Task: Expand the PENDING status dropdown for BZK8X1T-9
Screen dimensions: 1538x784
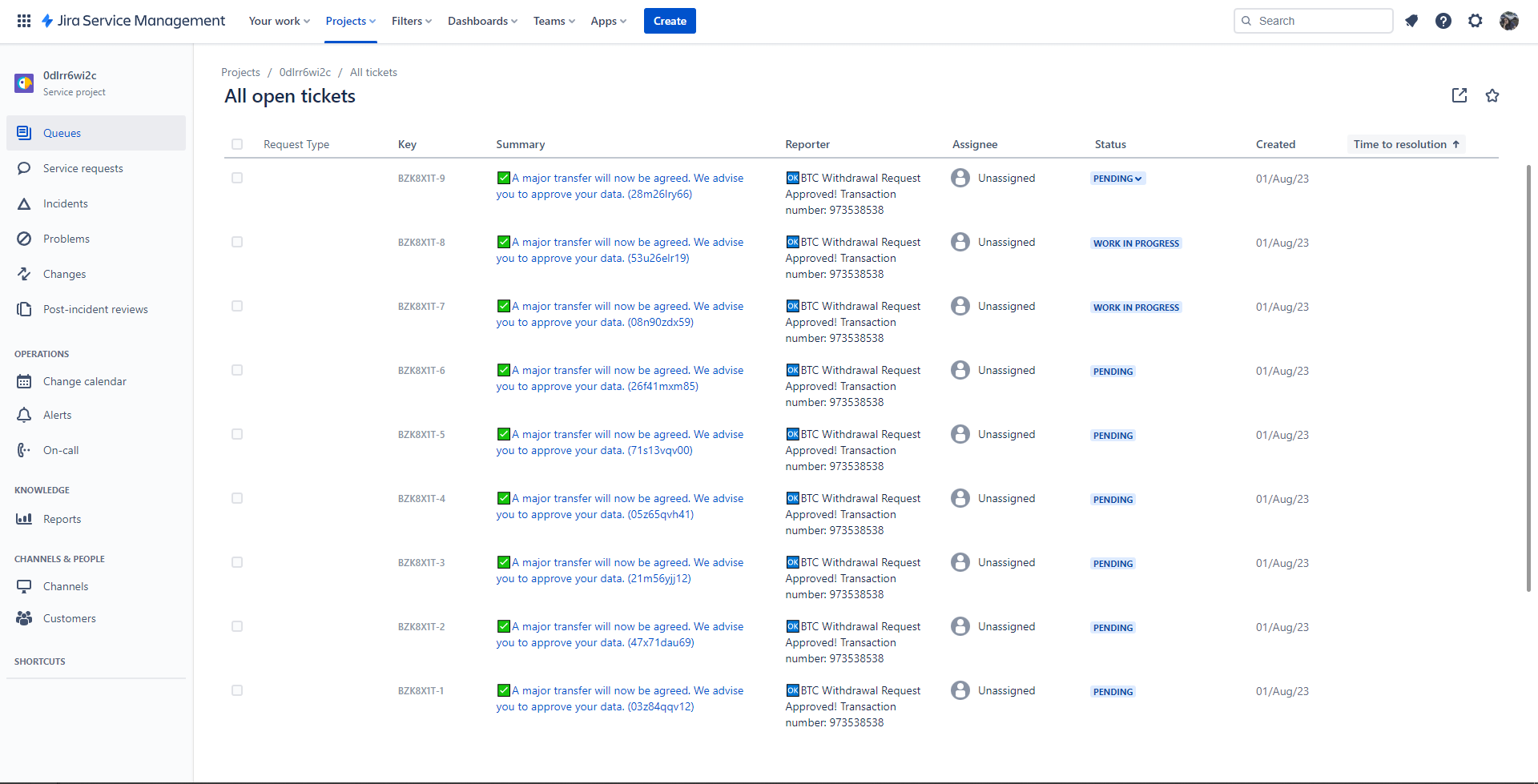Action: tap(1117, 179)
